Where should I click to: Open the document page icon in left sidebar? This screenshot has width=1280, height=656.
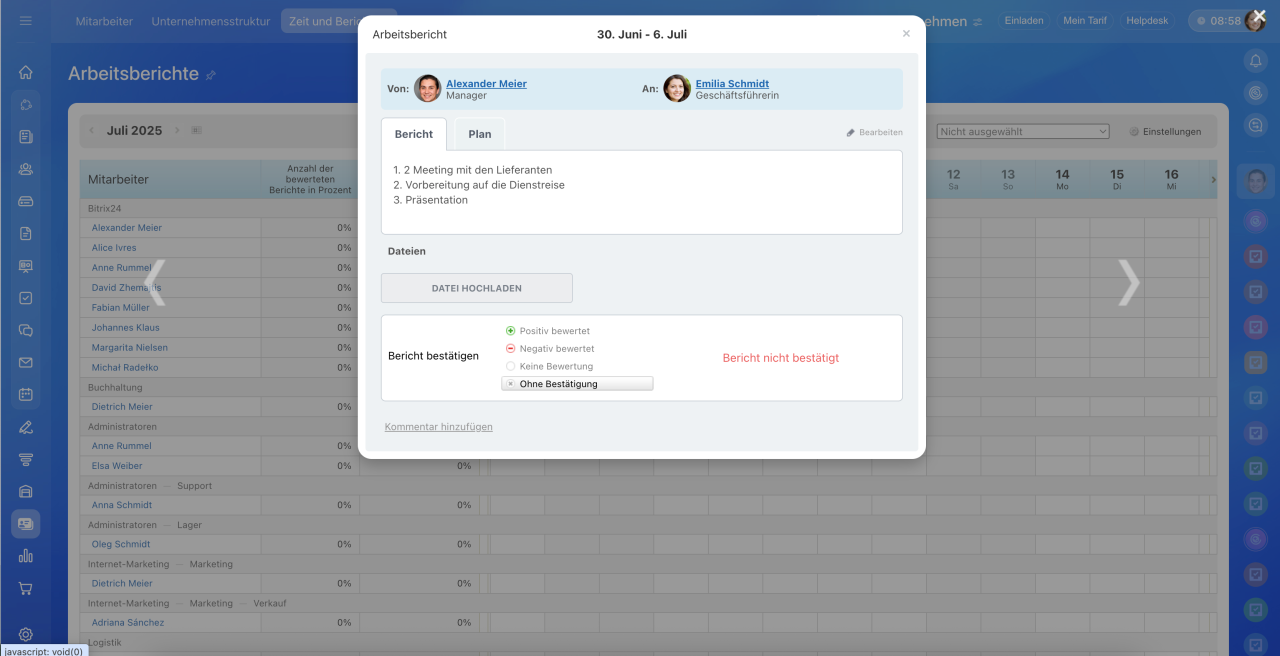coord(26,233)
